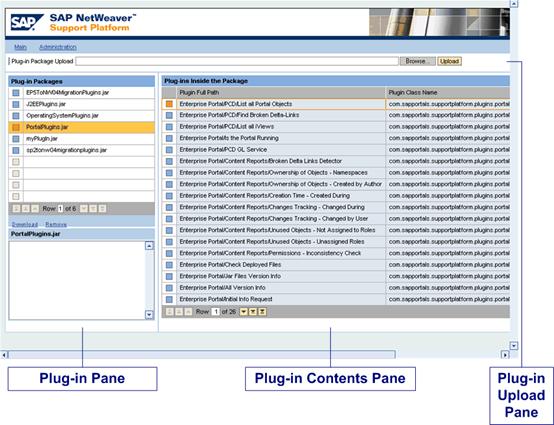Jump to last page of plug-ins table

[x=262, y=312]
